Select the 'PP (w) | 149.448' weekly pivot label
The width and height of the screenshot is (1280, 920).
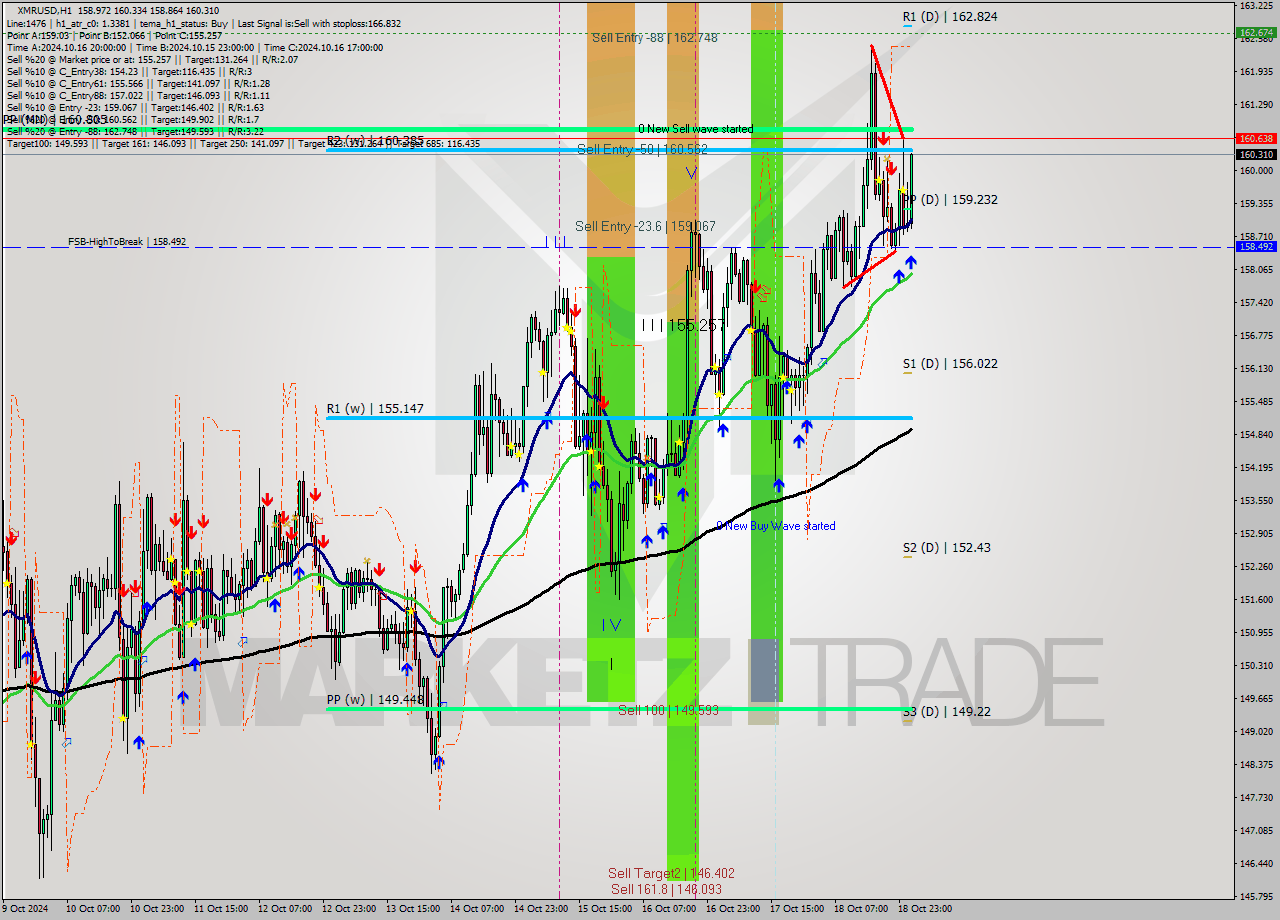376,700
